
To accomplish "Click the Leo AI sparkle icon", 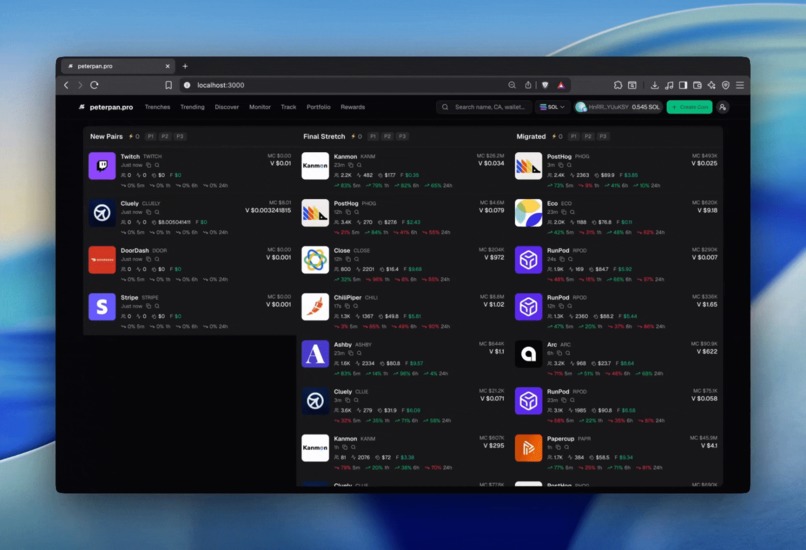I will pyautogui.click(x=712, y=85).
